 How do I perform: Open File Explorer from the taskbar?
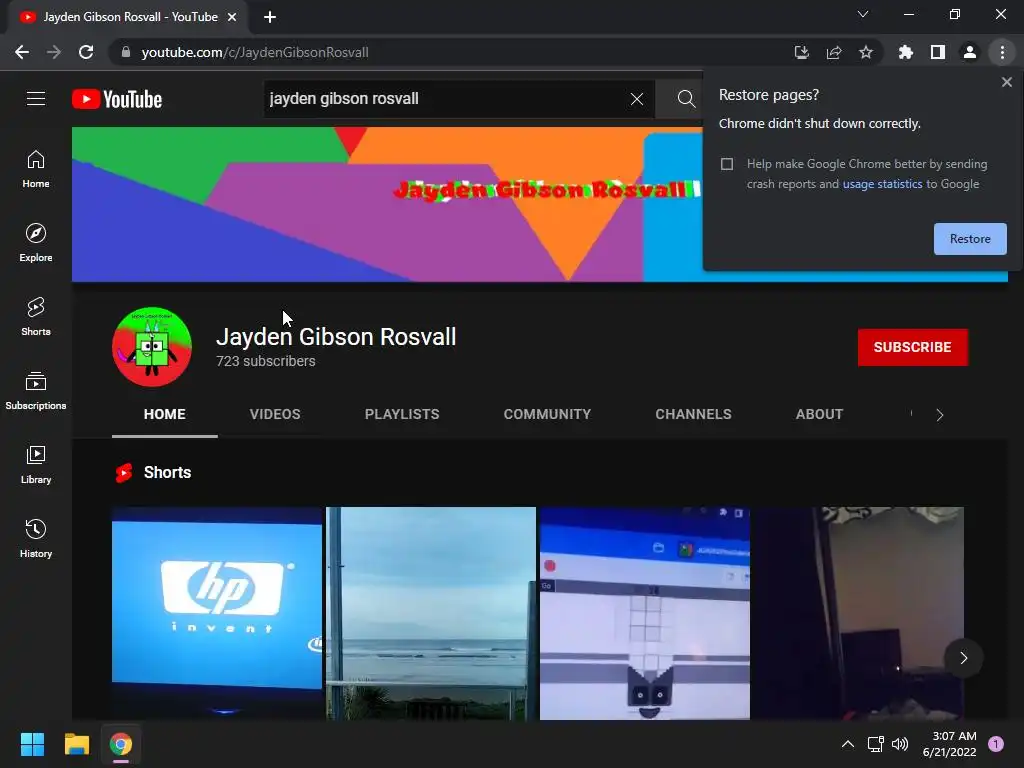(76, 744)
